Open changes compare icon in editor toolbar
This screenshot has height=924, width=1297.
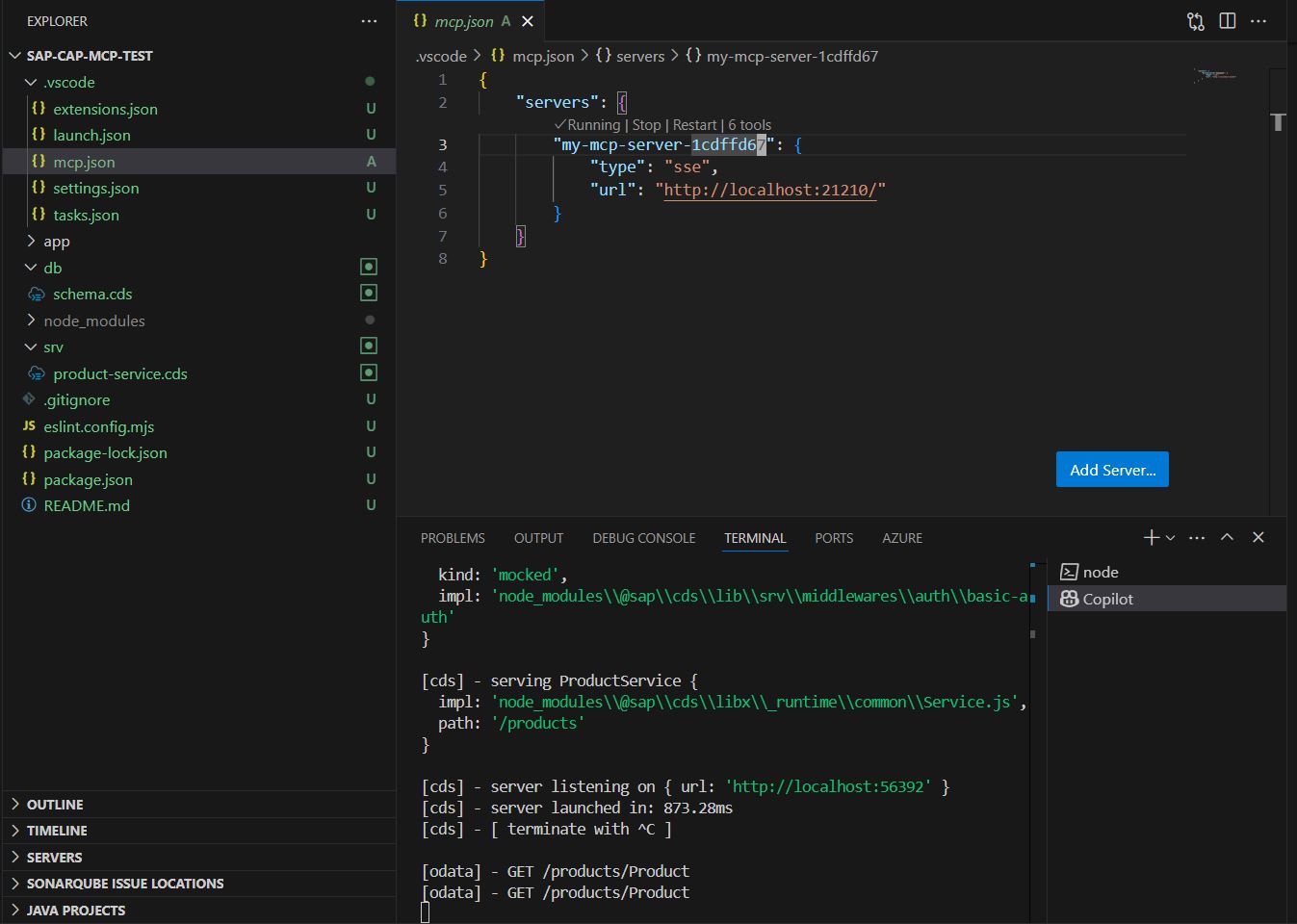click(1196, 21)
